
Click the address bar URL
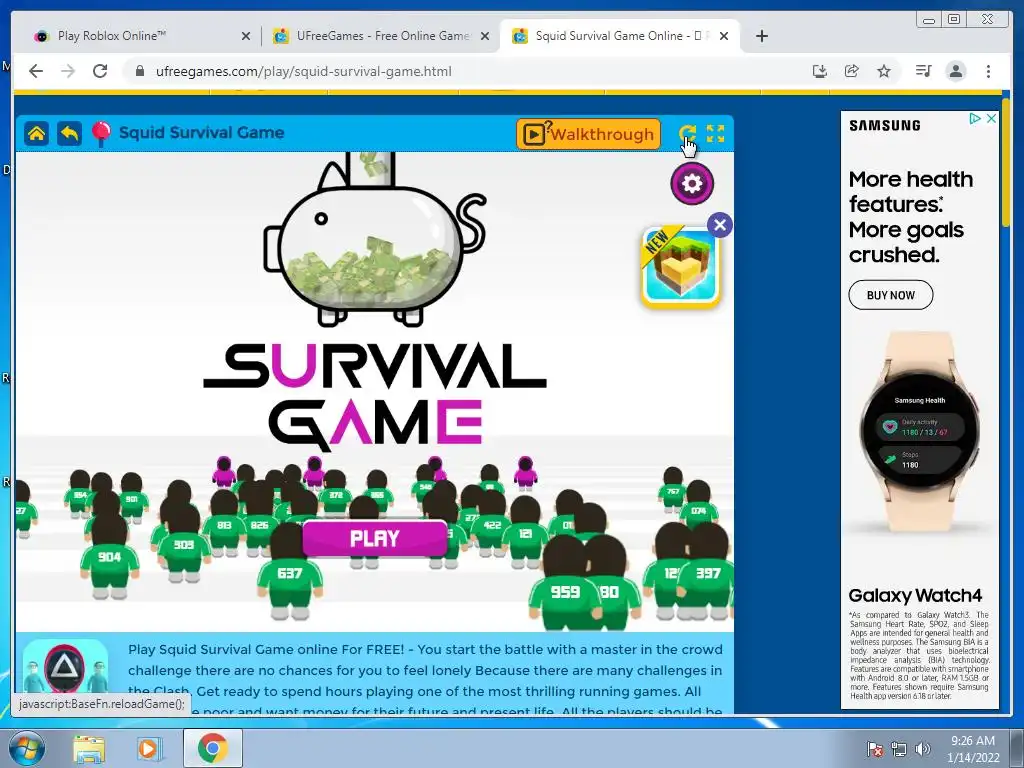point(304,71)
